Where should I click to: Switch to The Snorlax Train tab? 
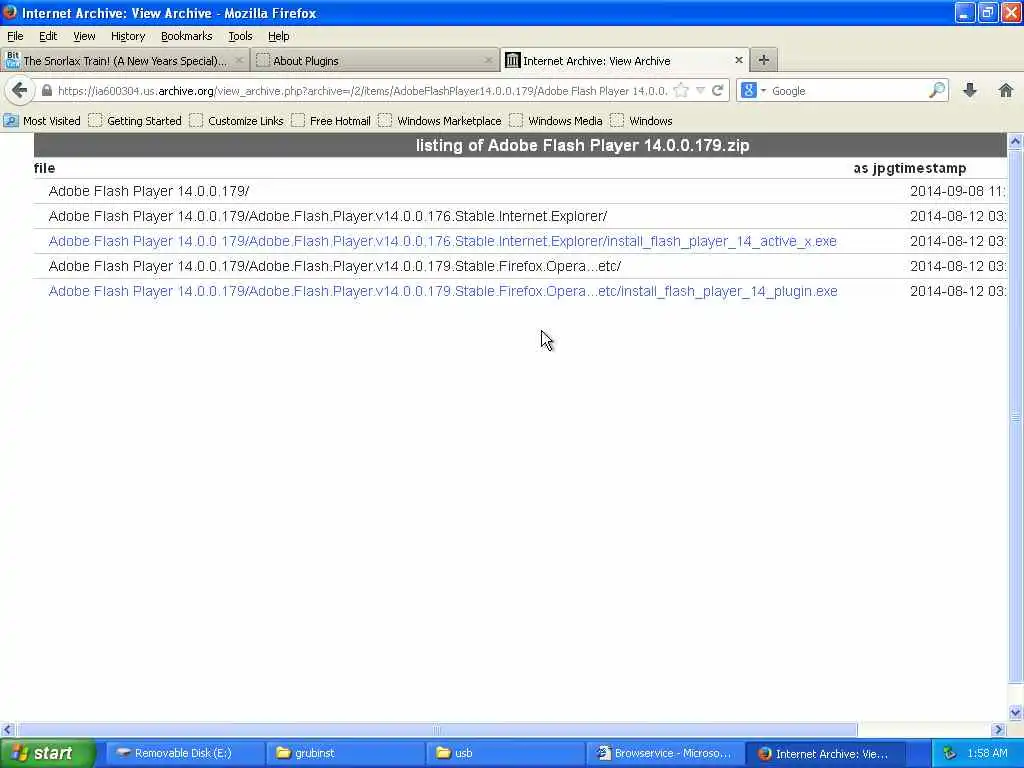(125, 60)
